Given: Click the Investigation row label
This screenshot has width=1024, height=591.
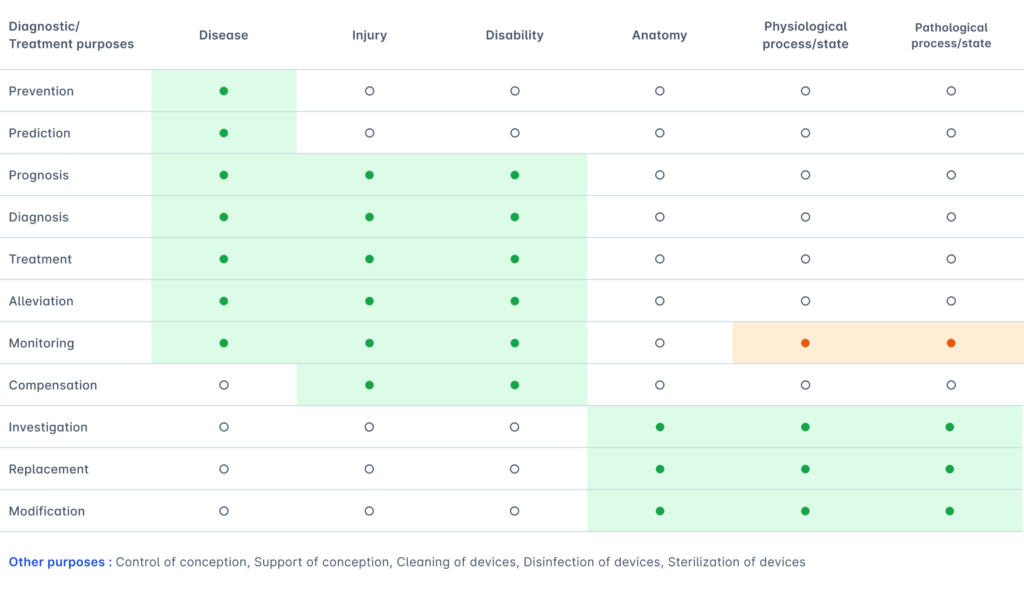Looking at the screenshot, I should click(x=48, y=427).
